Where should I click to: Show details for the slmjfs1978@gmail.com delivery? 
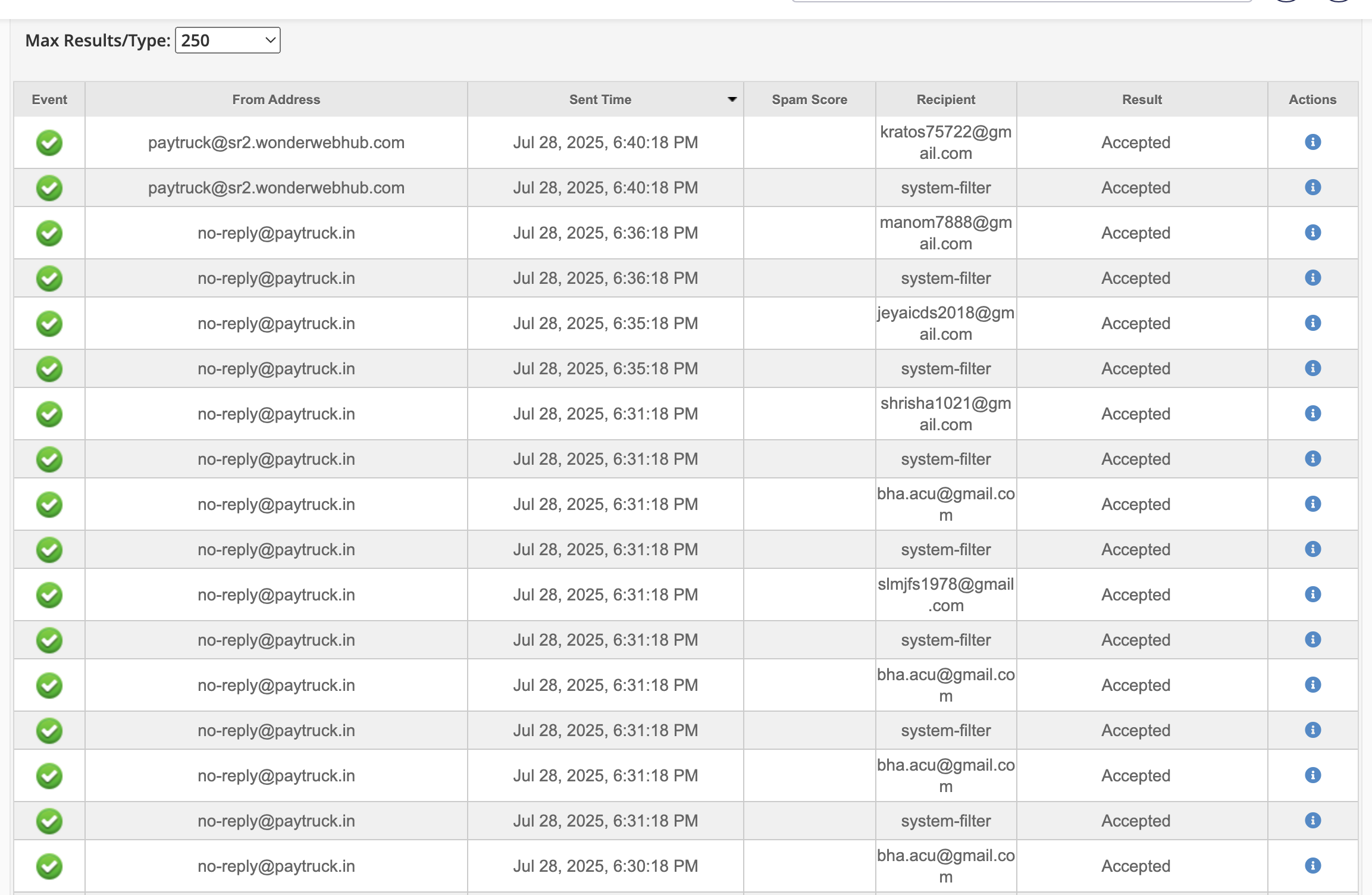[x=1313, y=594]
